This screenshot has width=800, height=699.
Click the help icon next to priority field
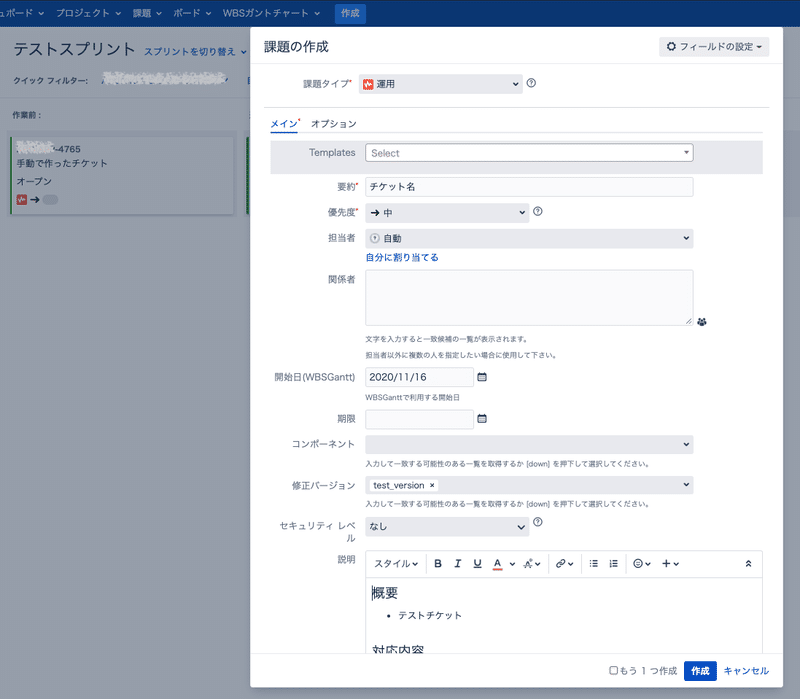click(538, 211)
